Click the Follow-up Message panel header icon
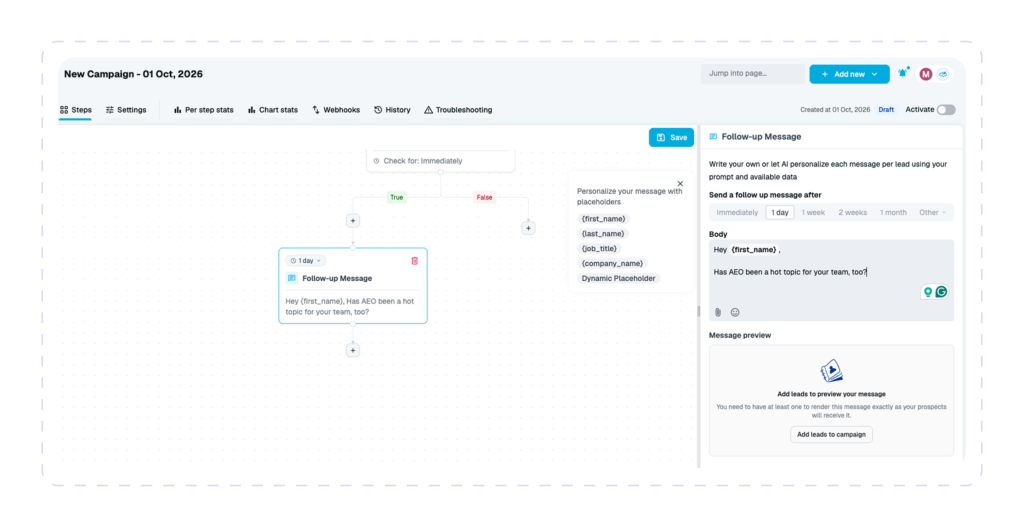Viewport: 1024px width, 527px height. coord(713,137)
